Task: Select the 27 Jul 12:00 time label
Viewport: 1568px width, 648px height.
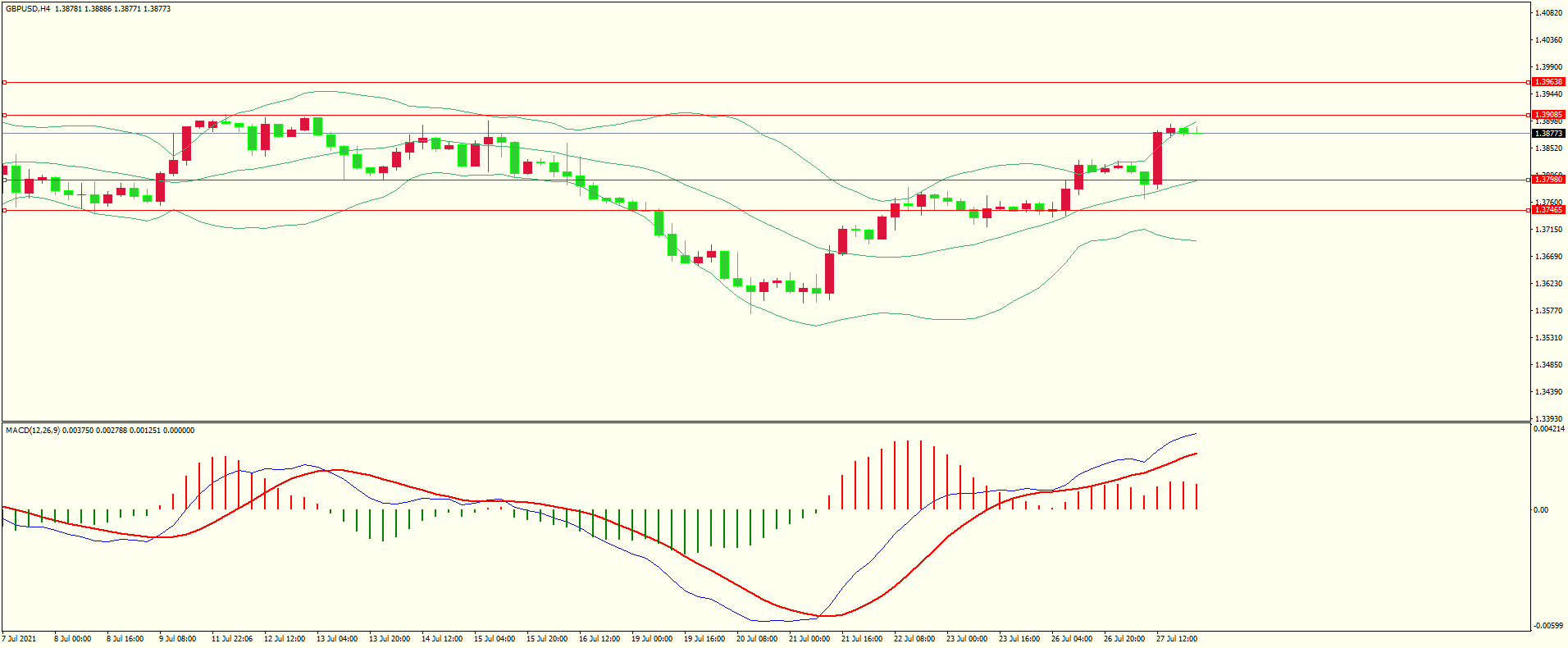Action: [1177, 638]
